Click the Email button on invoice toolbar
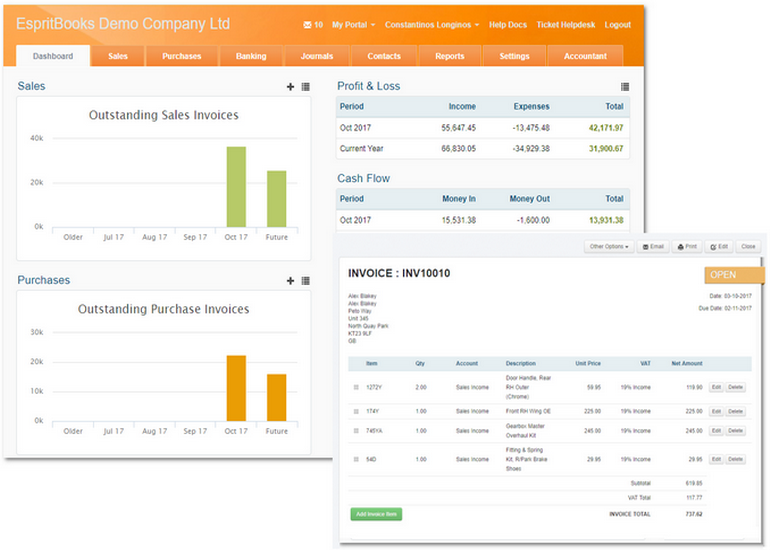The width and height of the screenshot is (770, 550). (653, 247)
